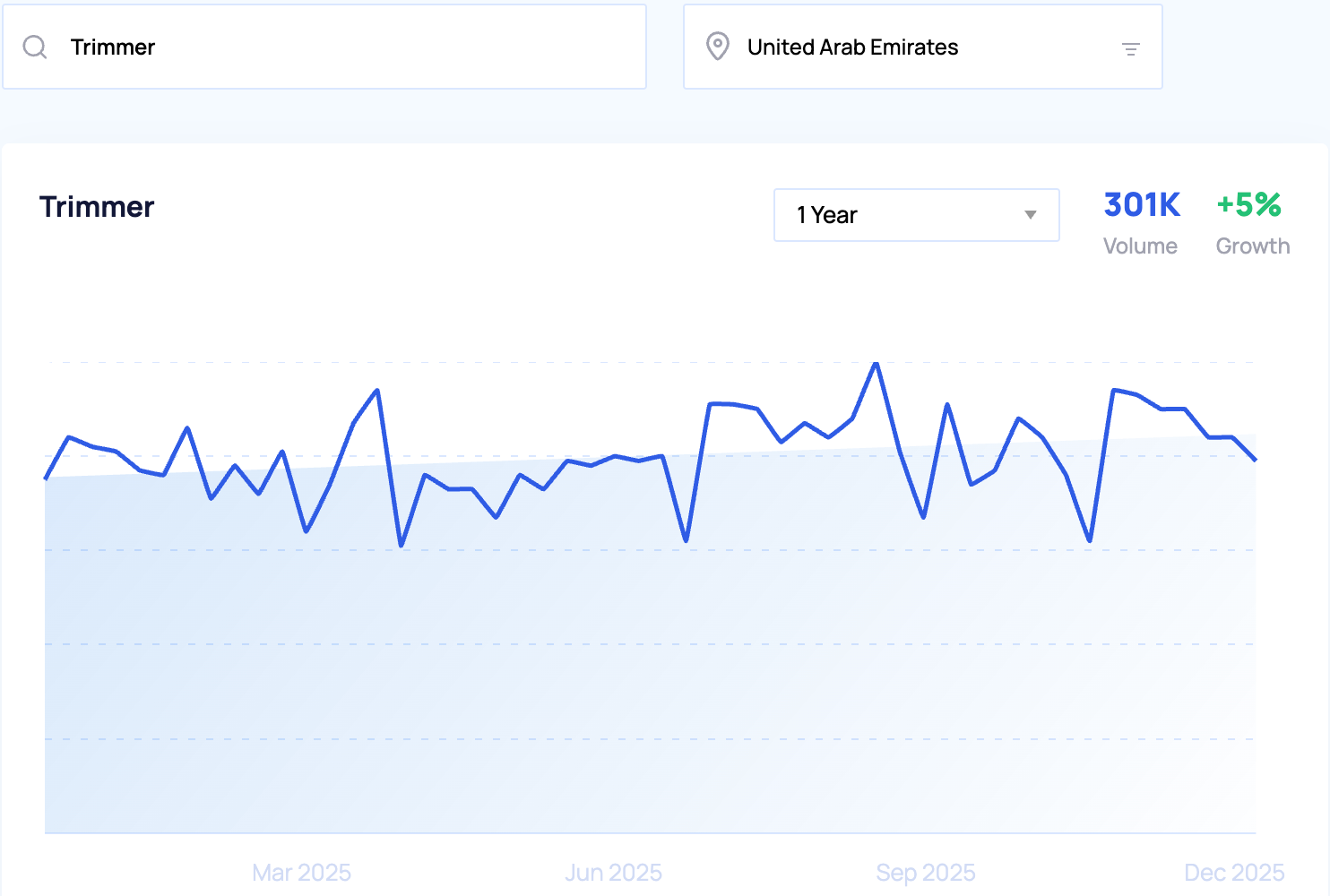Click the 301K volume figure

point(1141,205)
